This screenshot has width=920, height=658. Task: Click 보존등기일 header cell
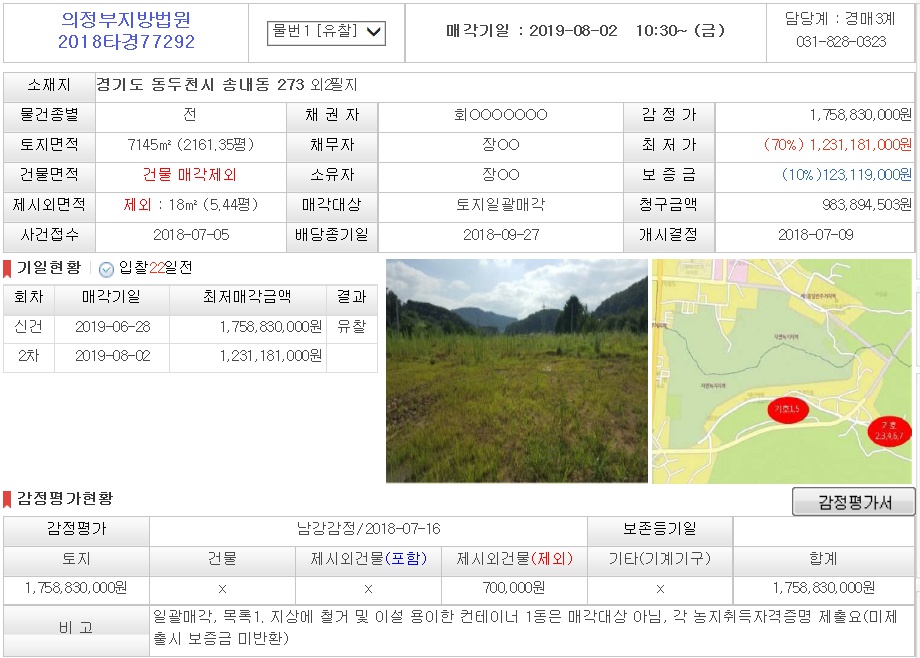click(660, 529)
